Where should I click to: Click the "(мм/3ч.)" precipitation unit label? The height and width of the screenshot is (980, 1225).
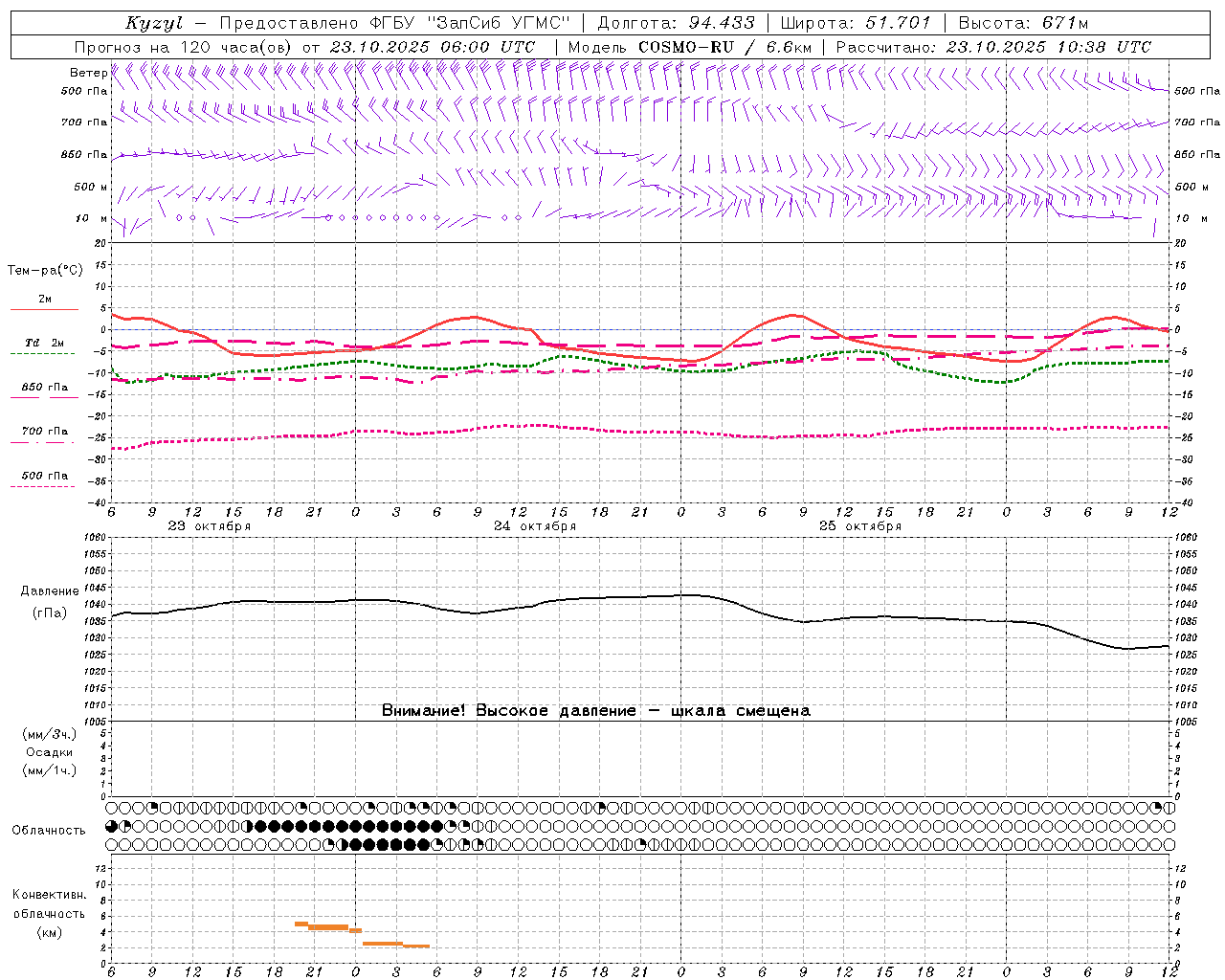[50, 735]
